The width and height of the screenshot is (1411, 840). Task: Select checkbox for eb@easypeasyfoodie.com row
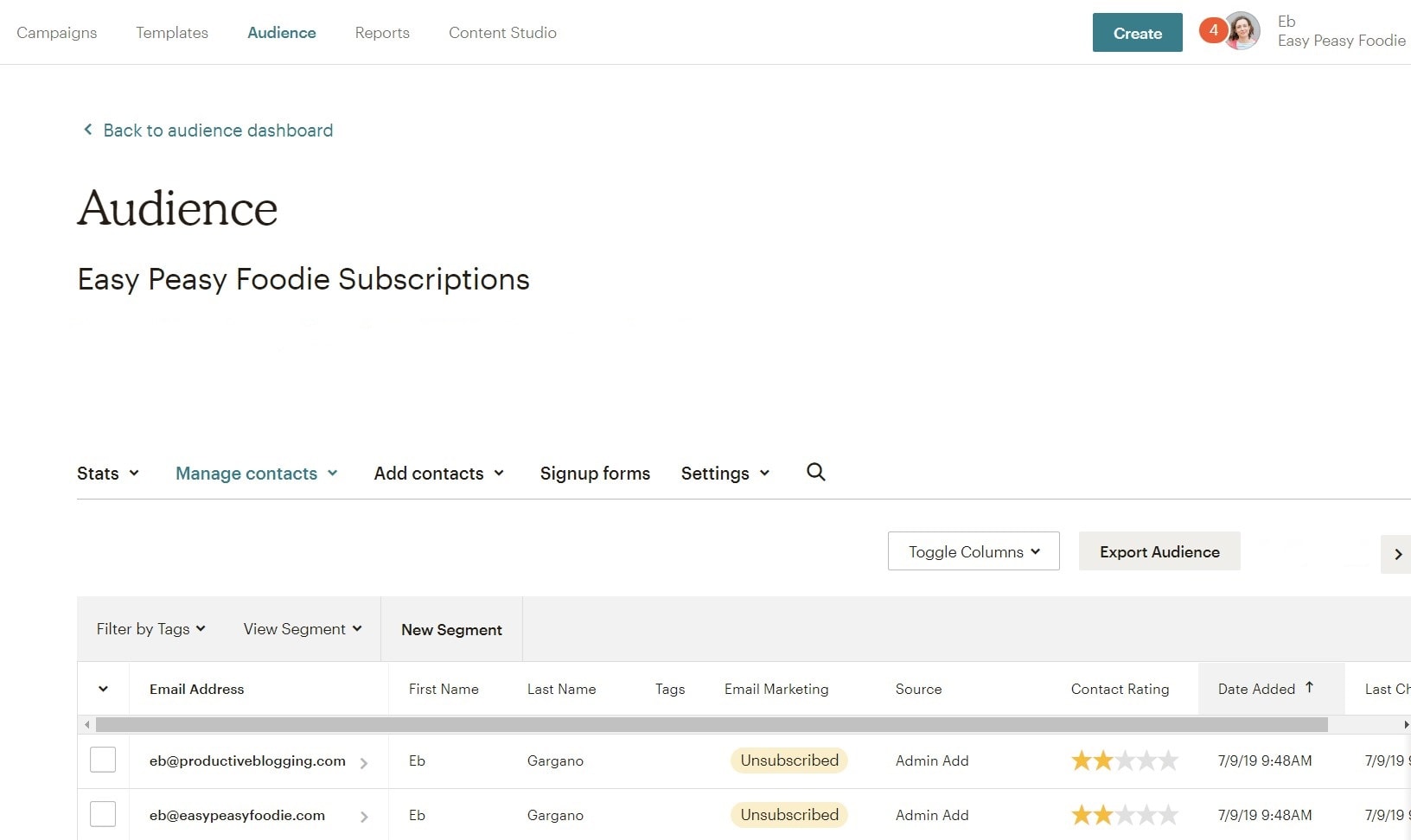click(x=103, y=814)
